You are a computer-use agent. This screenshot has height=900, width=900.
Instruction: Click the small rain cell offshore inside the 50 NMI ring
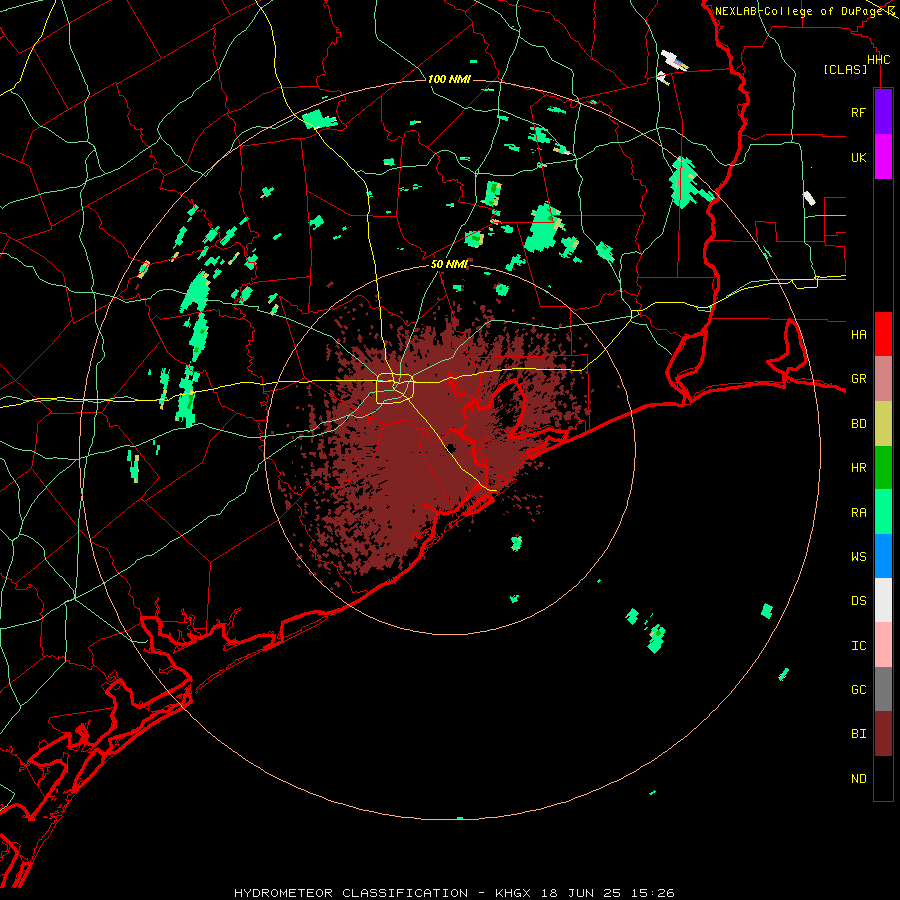[516, 542]
